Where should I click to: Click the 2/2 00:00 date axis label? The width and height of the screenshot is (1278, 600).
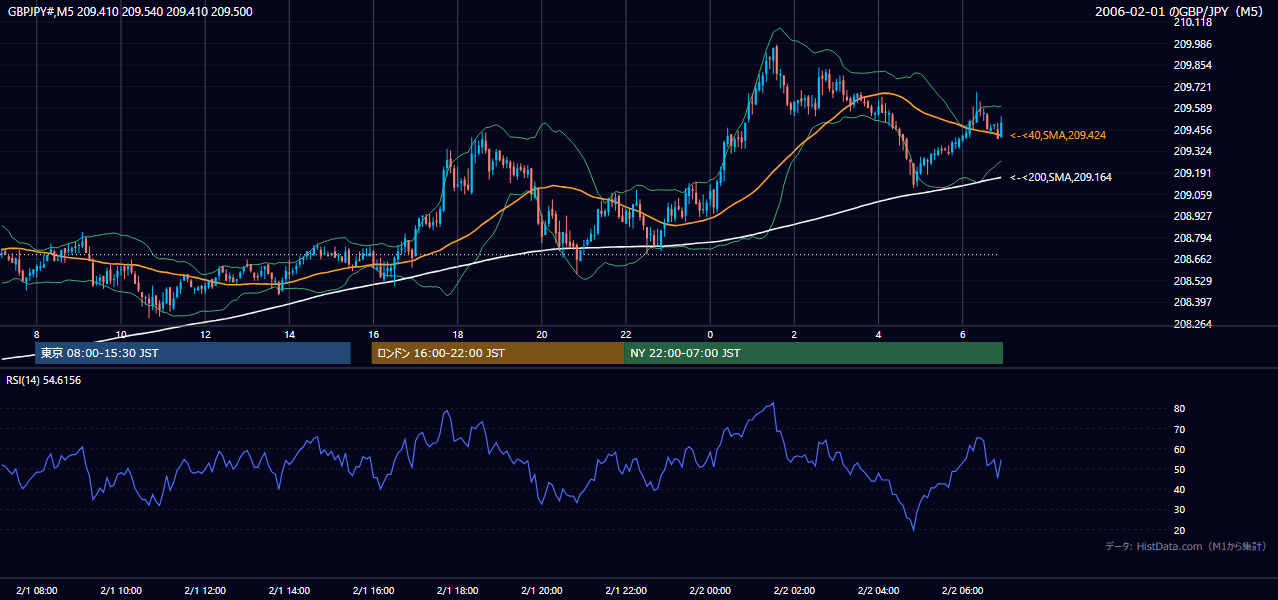(710, 589)
